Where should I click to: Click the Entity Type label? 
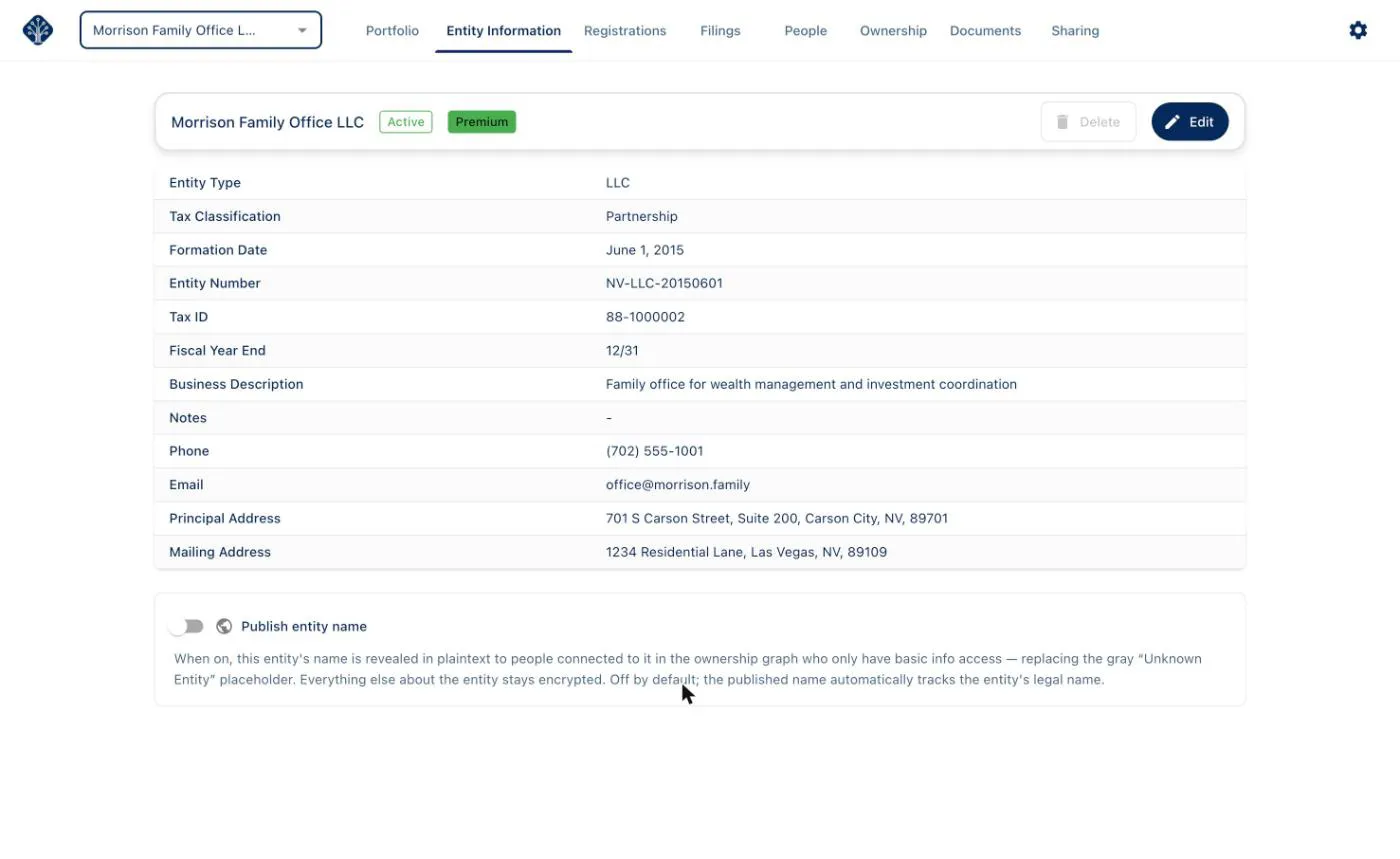click(205, 183)
